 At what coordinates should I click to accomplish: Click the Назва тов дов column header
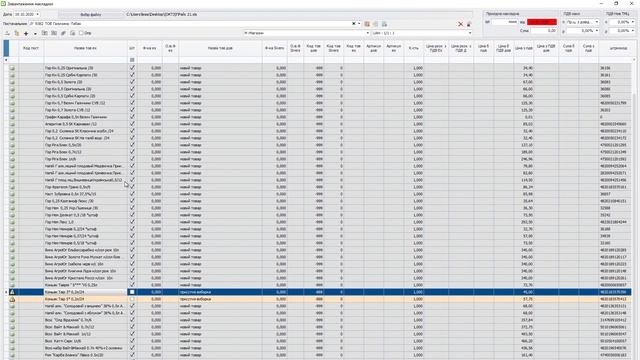[x=220, y=48]
